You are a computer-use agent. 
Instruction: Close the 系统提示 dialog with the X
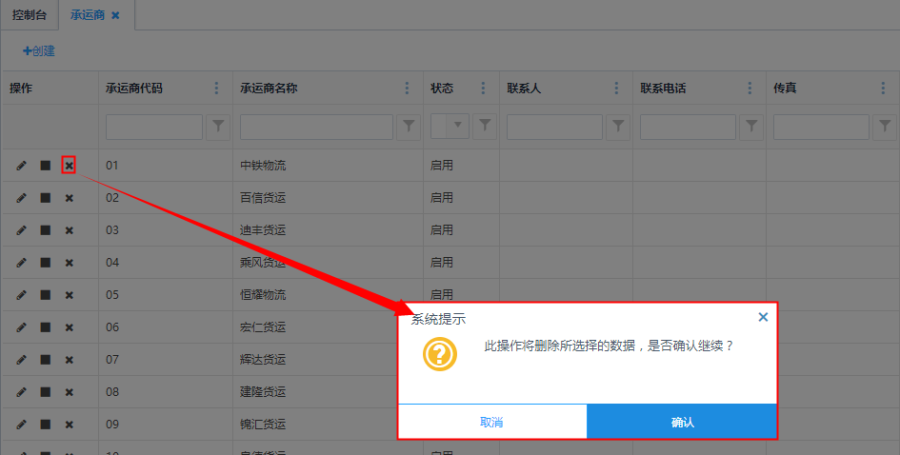coord(763,317)
